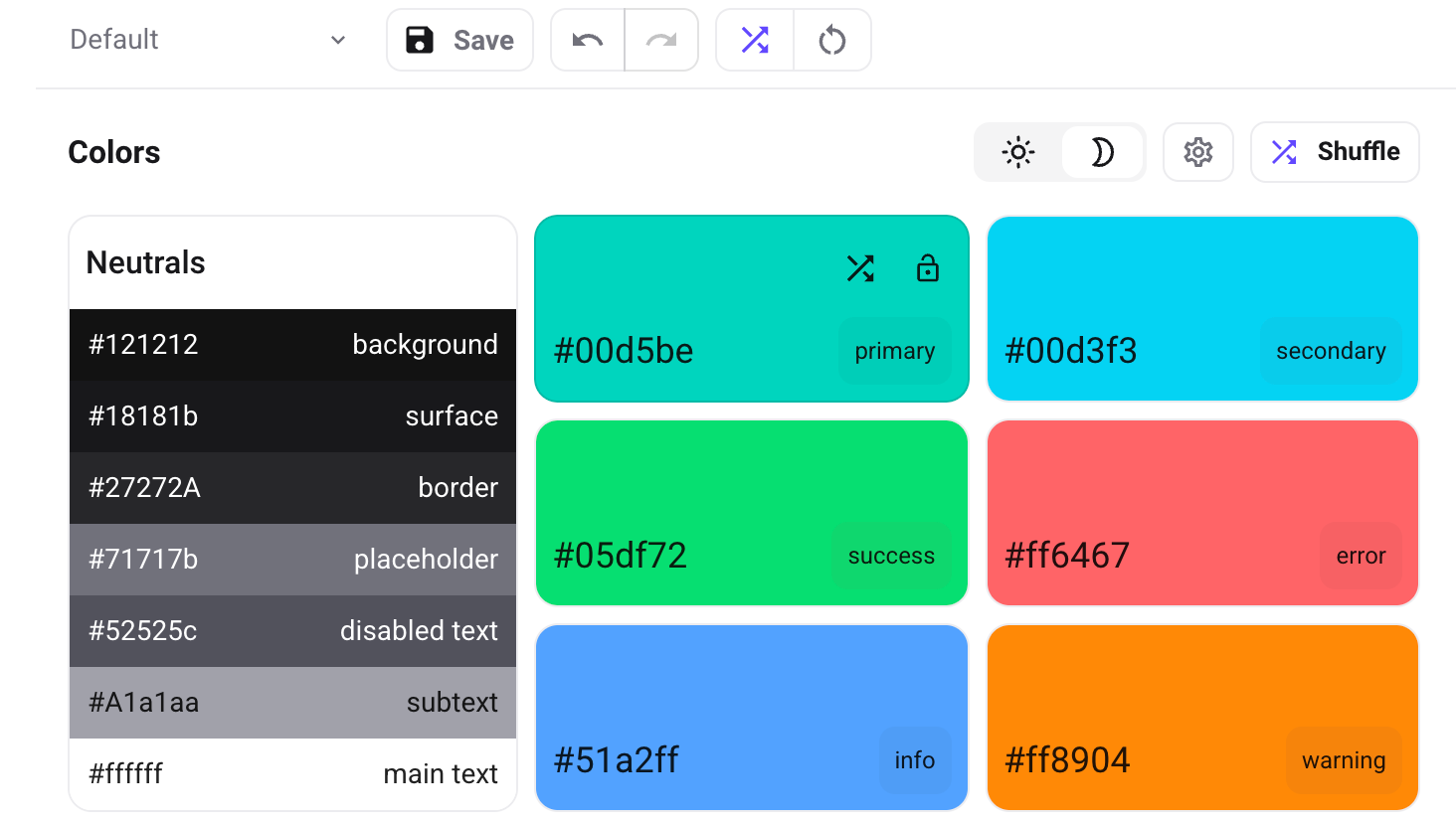Click the floppy disk save icon

tap(420, 40)
